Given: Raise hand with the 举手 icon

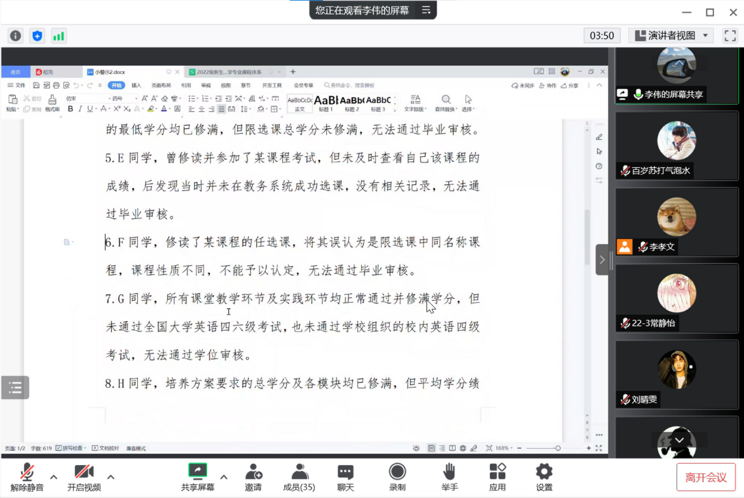Looking at the screenshot, I should click(x=449, y=472).
